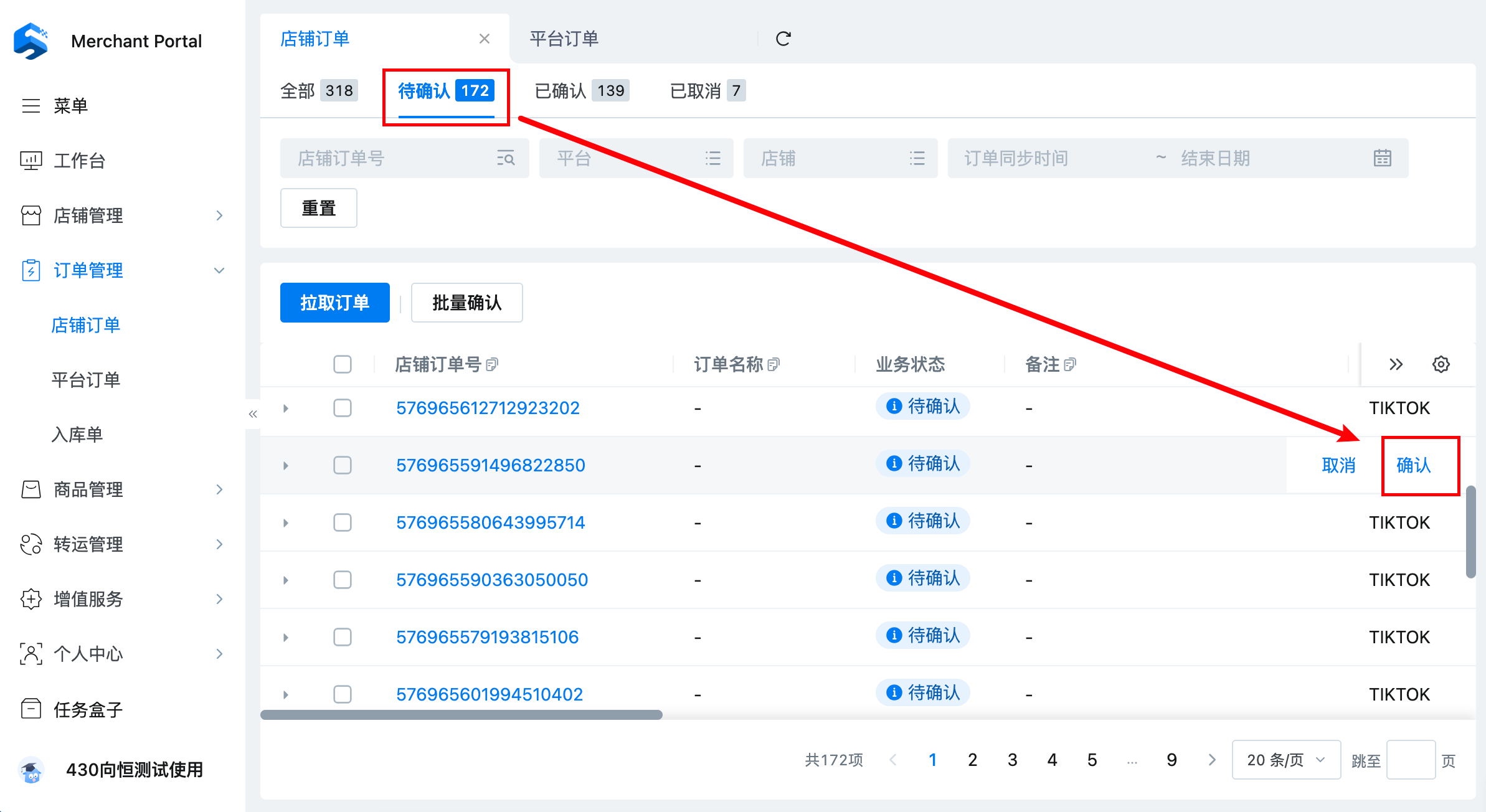The height and width of the screenshot is (812, 1486).
Task: Click the 菜单 hamburger icon
Action: (31, 106)
